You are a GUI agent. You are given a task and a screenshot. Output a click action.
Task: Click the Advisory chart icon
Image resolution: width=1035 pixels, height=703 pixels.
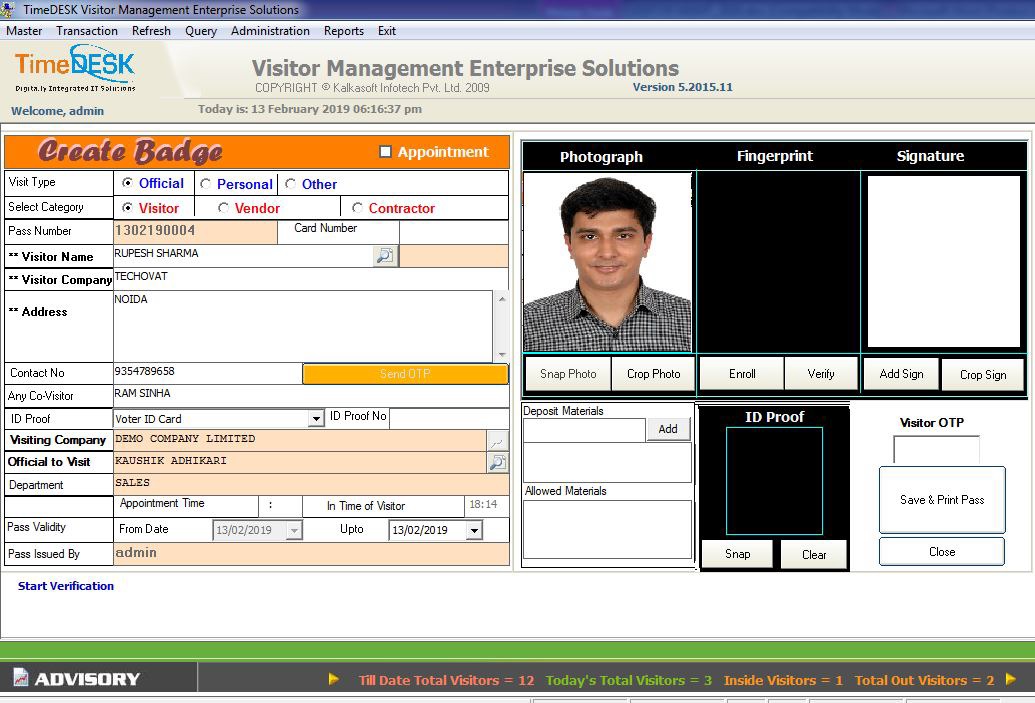click(21, 679)
